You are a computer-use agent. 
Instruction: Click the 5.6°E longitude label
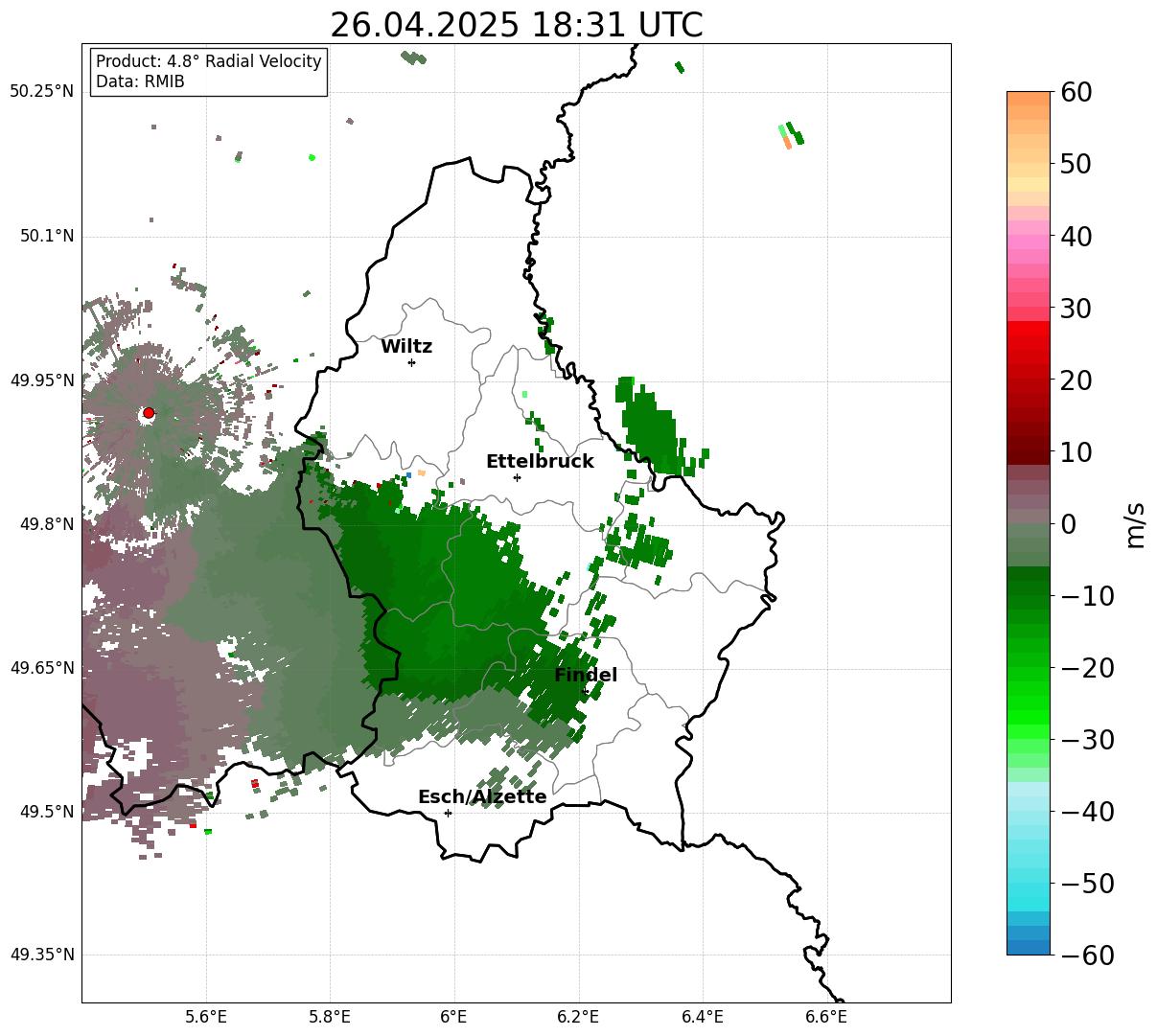[206, 1017]
